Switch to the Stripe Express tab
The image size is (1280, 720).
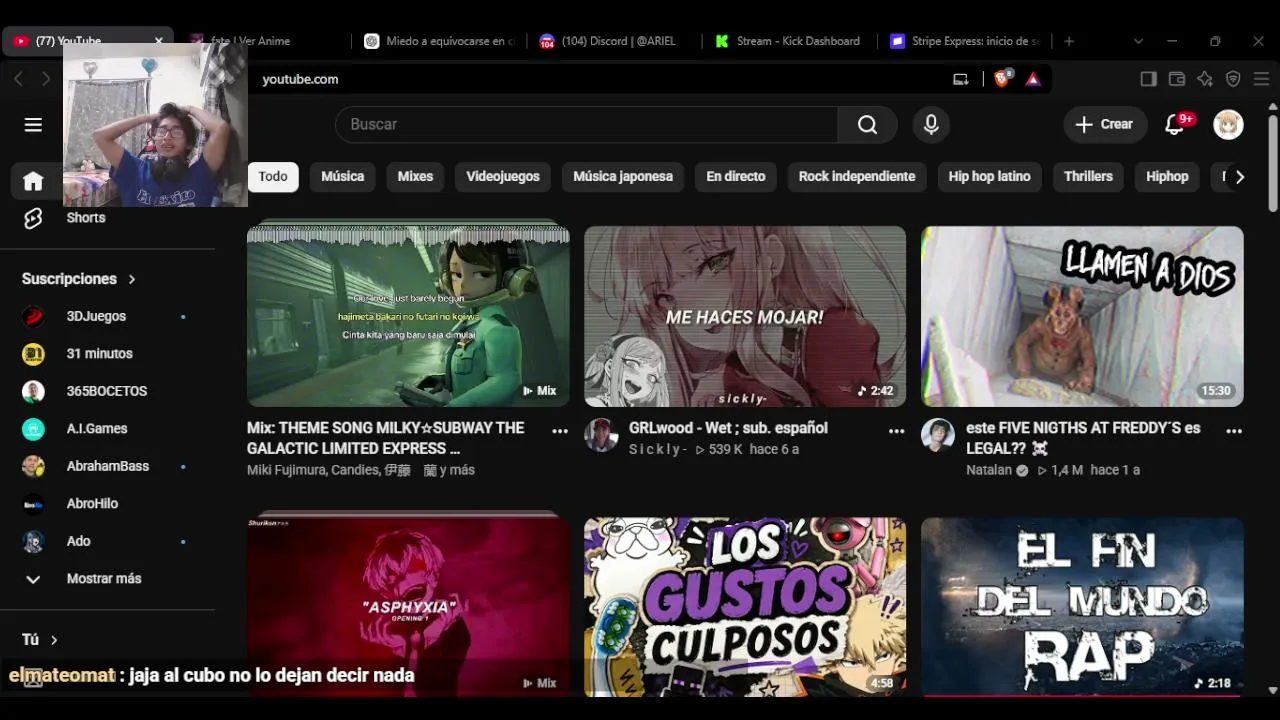pyautogui.click(x=965, y=41)
